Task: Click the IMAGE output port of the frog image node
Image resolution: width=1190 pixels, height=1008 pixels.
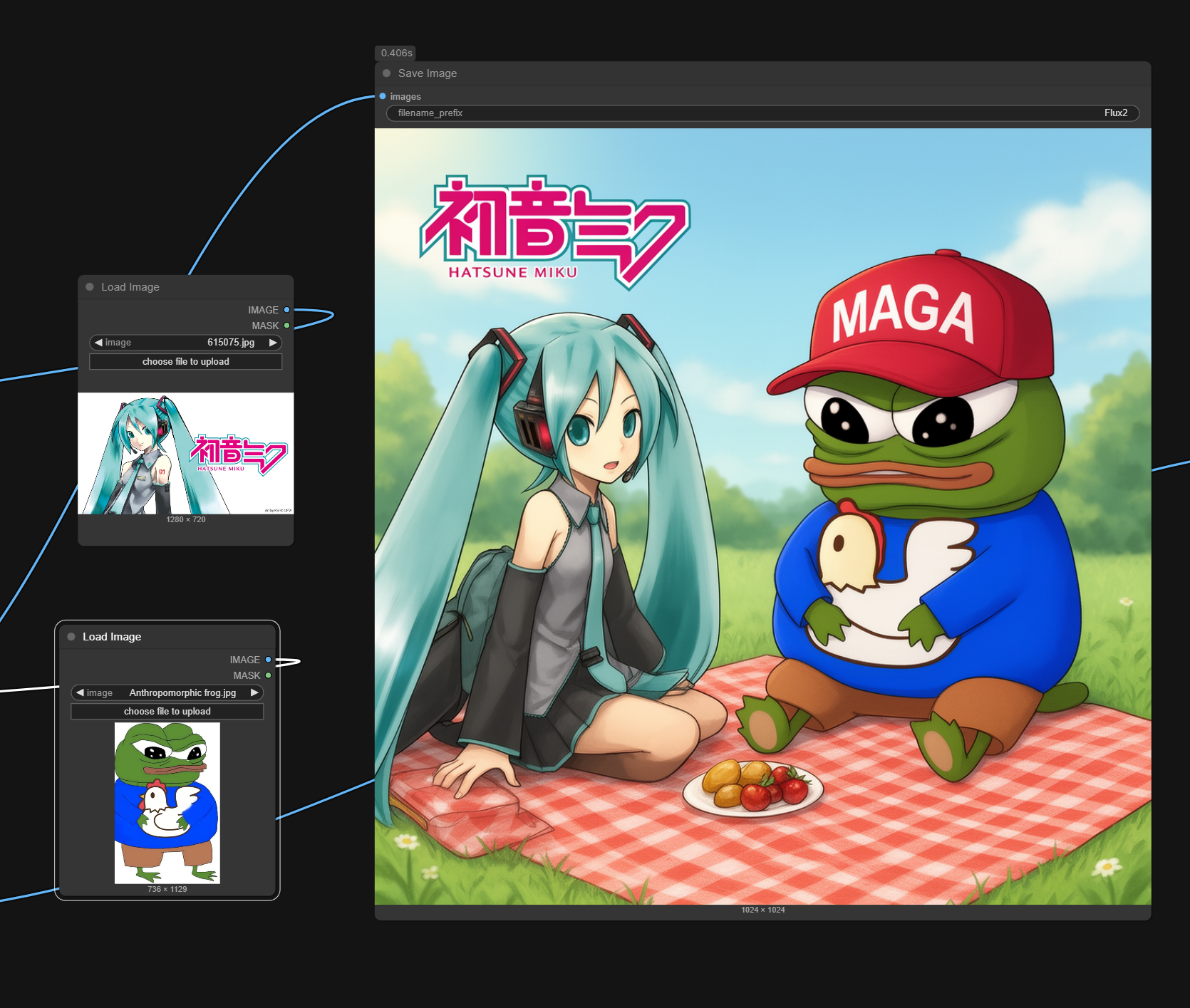Action: [268, 660]
